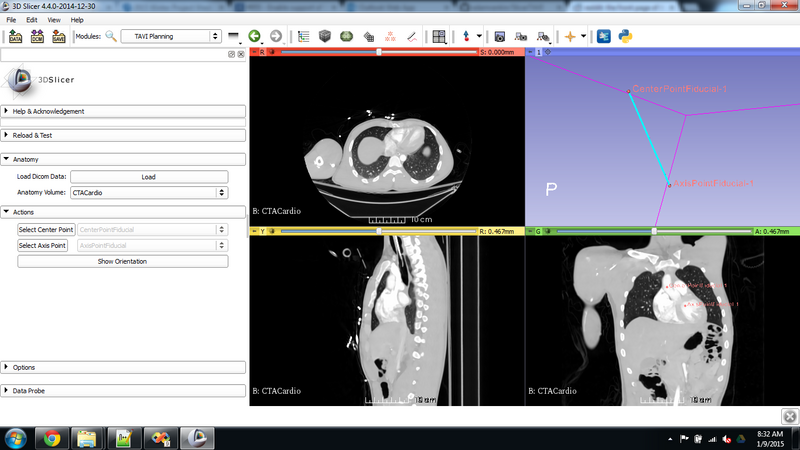This screenshot has width=800, height=450.
Task: Click the Load Data toolbar icon
Action: point(15,36)
